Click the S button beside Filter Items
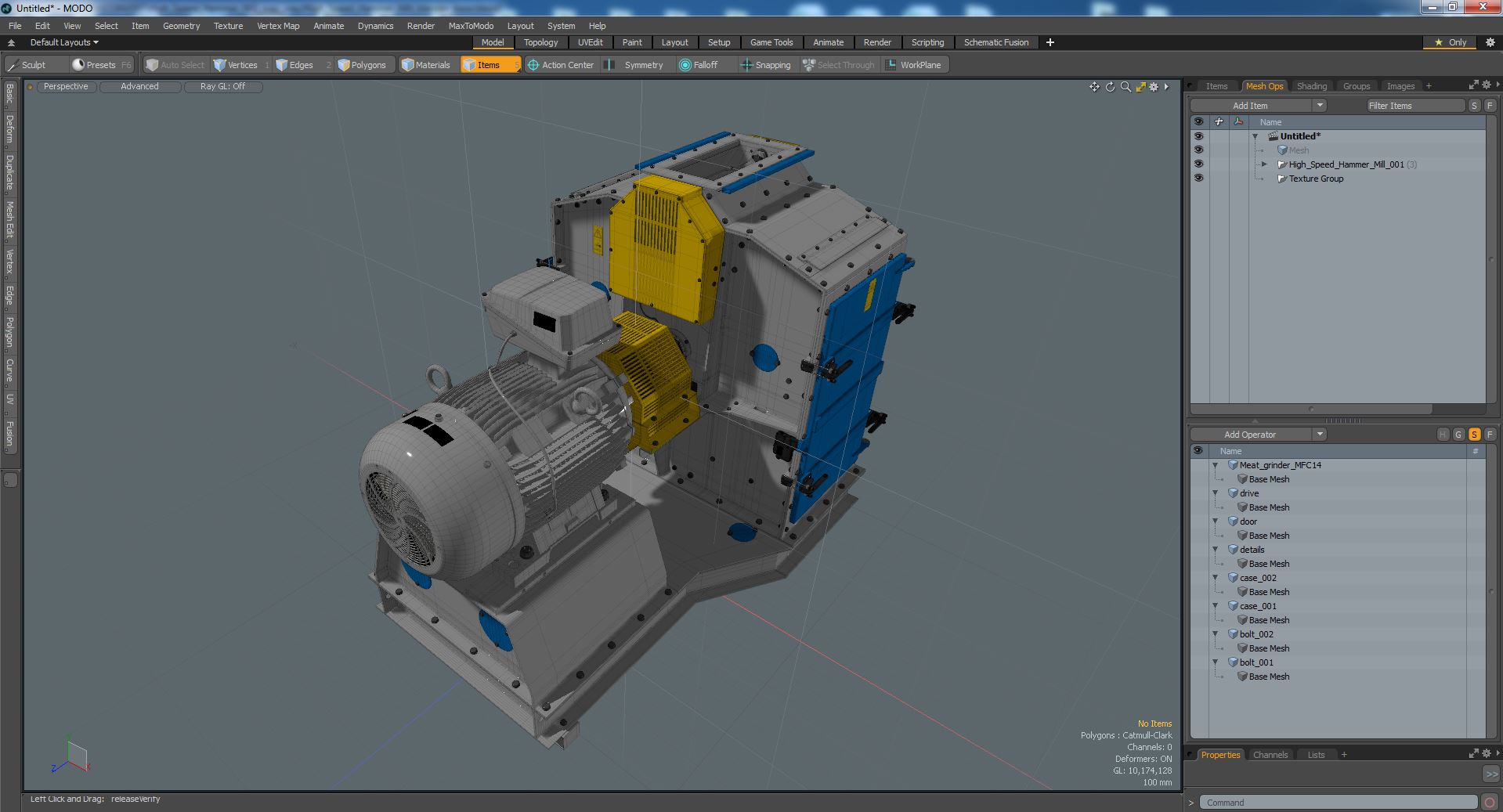Screen dimensions: 1503x812 (x=1474, y=106)
